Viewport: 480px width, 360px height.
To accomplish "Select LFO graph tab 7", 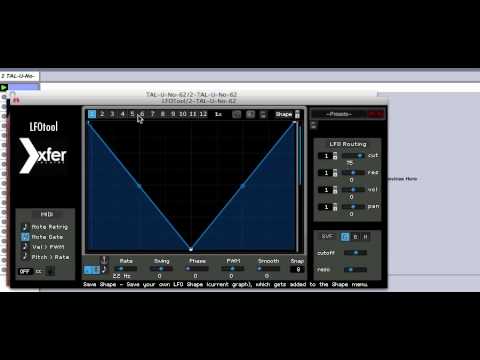I will [x=153, y=114].
